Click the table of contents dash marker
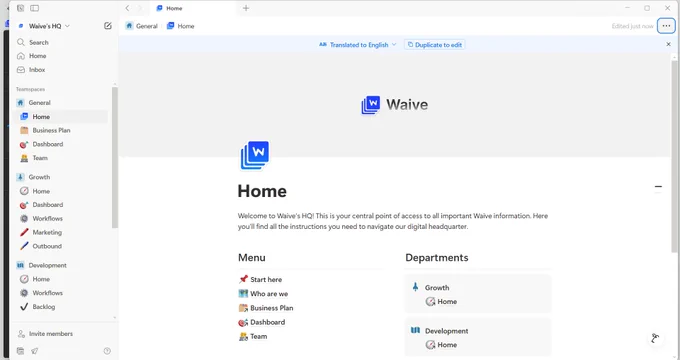This screenshot has height=360, width=680. tap(658, 187)
